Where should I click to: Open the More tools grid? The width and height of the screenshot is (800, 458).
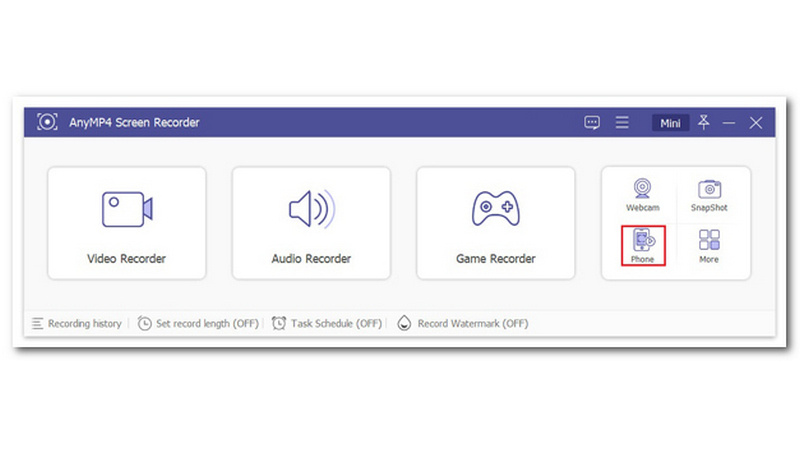[709, 246]
